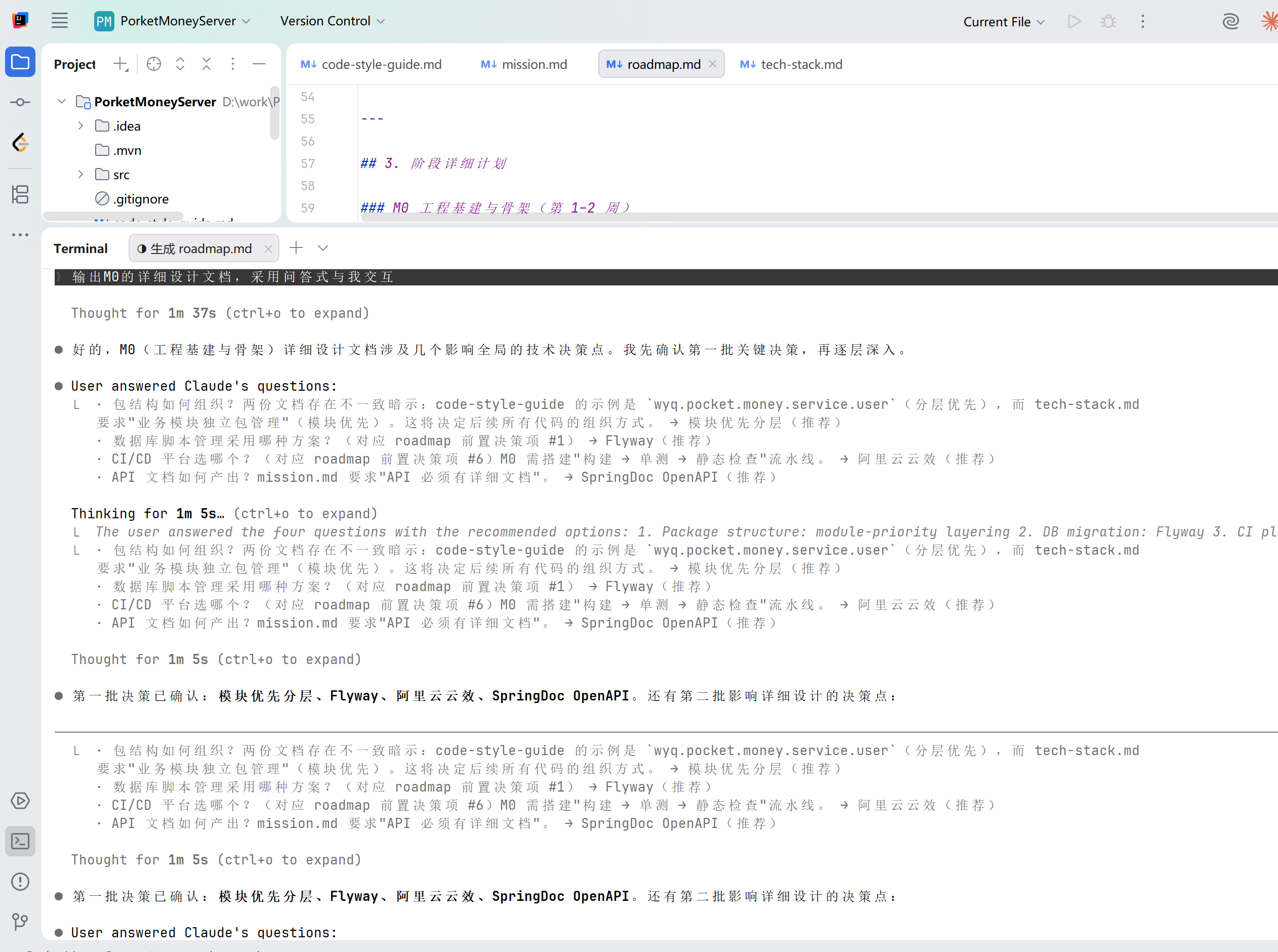The width and height of the screenshot is (1278, 952).
Task: Close the roadmap.md editor tab
Action: pos(713,64)
